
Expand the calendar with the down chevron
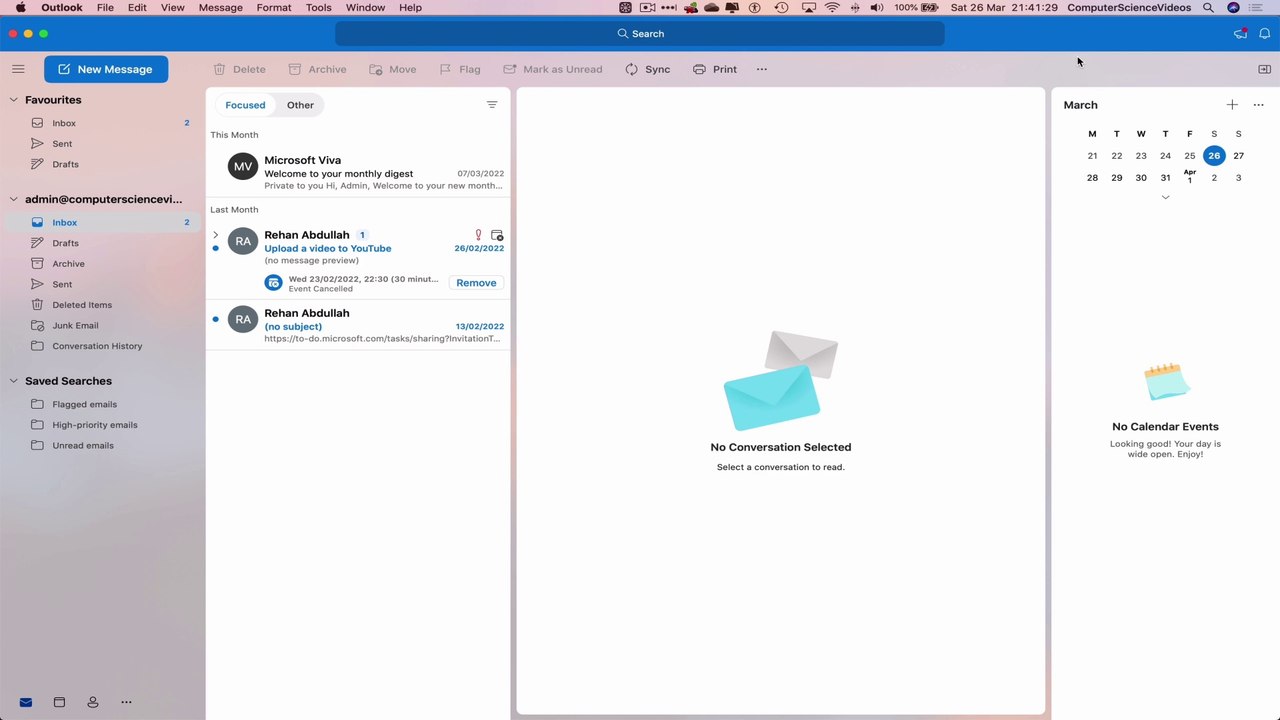[x=1165, y=198]
